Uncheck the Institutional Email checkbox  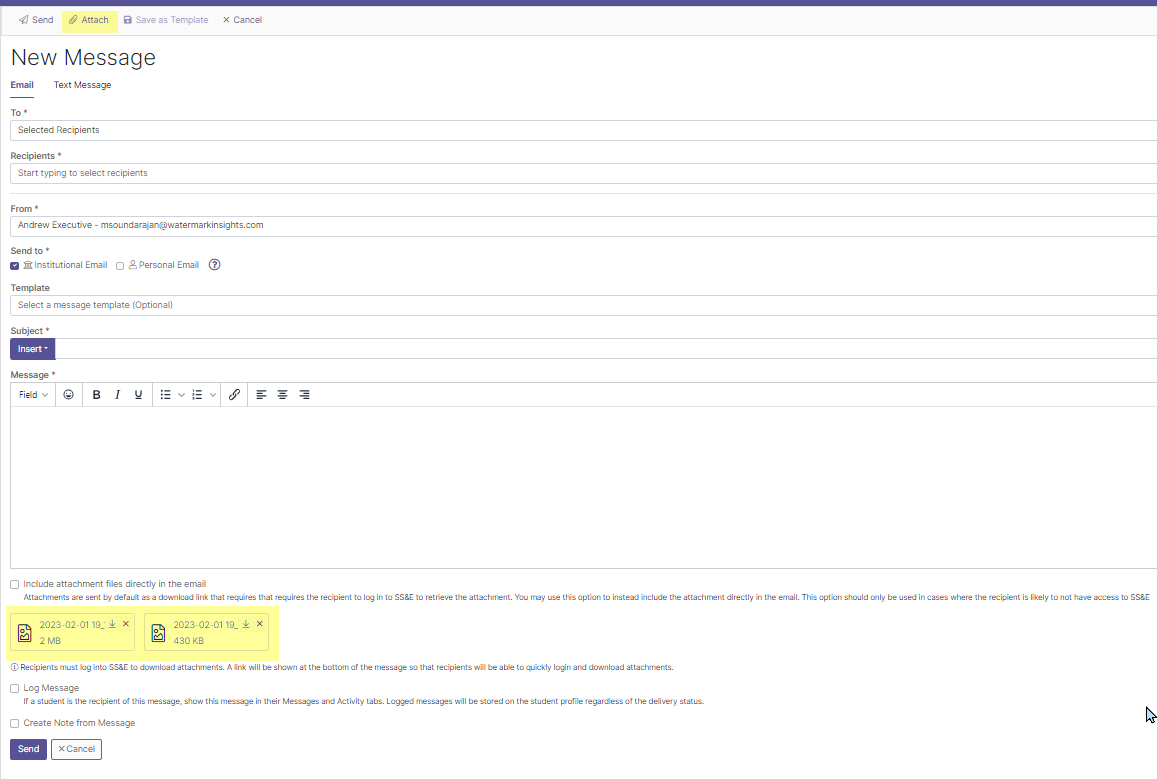tap(15, 266)
